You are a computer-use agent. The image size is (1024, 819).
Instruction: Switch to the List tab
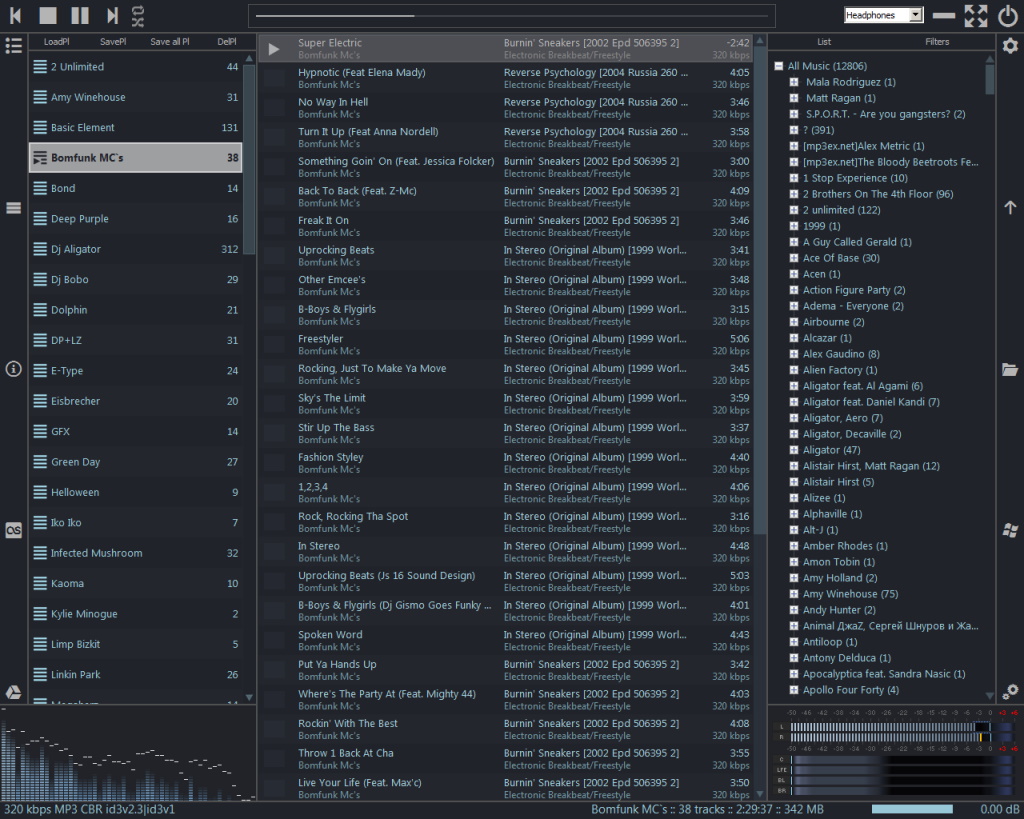pos(824,42)
